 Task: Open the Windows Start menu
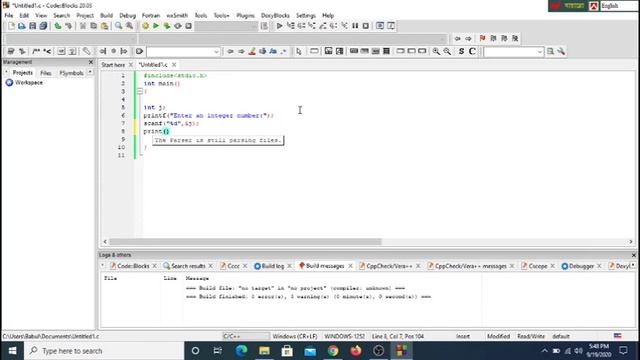(x=12, y=351)
